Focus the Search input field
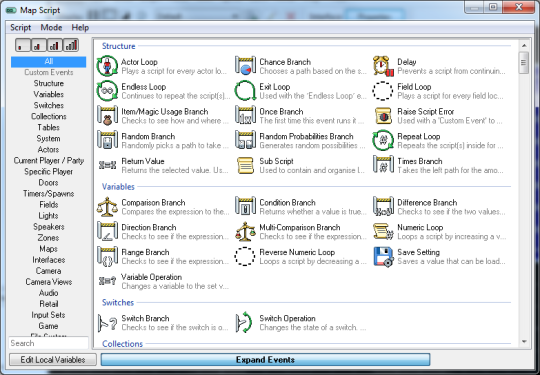Viewport: 540px width, 375px height. pos(49,343)
